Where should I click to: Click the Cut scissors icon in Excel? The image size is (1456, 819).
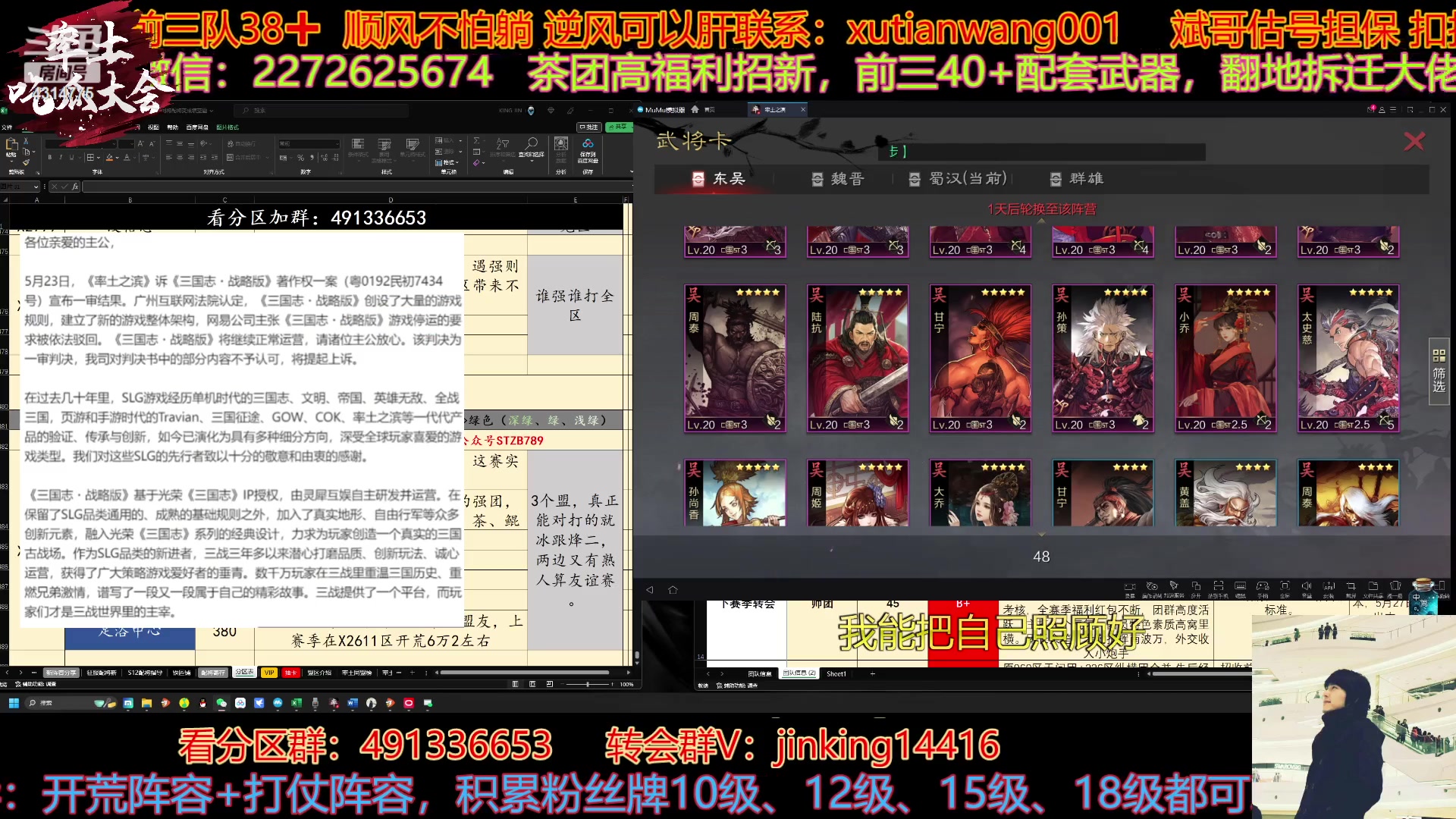[x=26, y=141]
